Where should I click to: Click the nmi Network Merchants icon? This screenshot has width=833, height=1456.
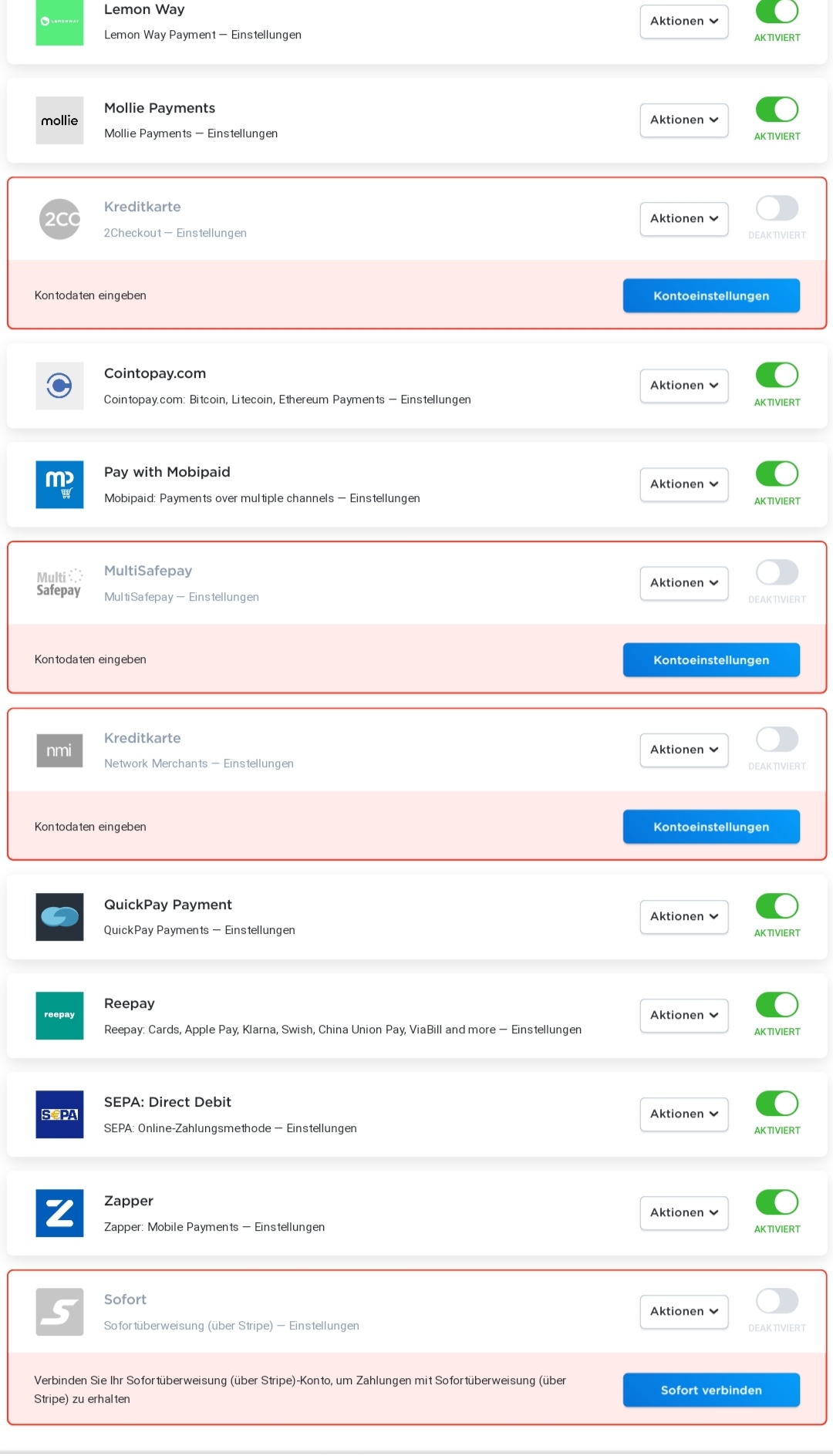click(x=59, y=750)
